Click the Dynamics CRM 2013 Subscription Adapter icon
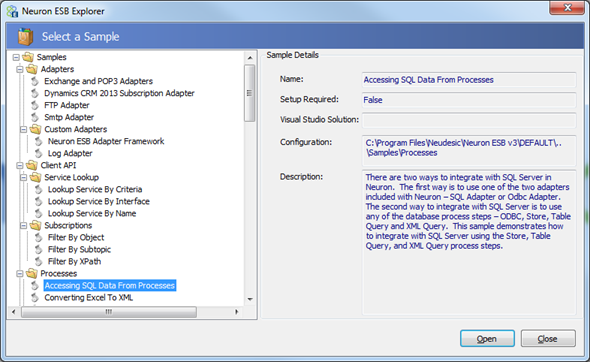Screen dimensions: 590x362 pos(35,93)
